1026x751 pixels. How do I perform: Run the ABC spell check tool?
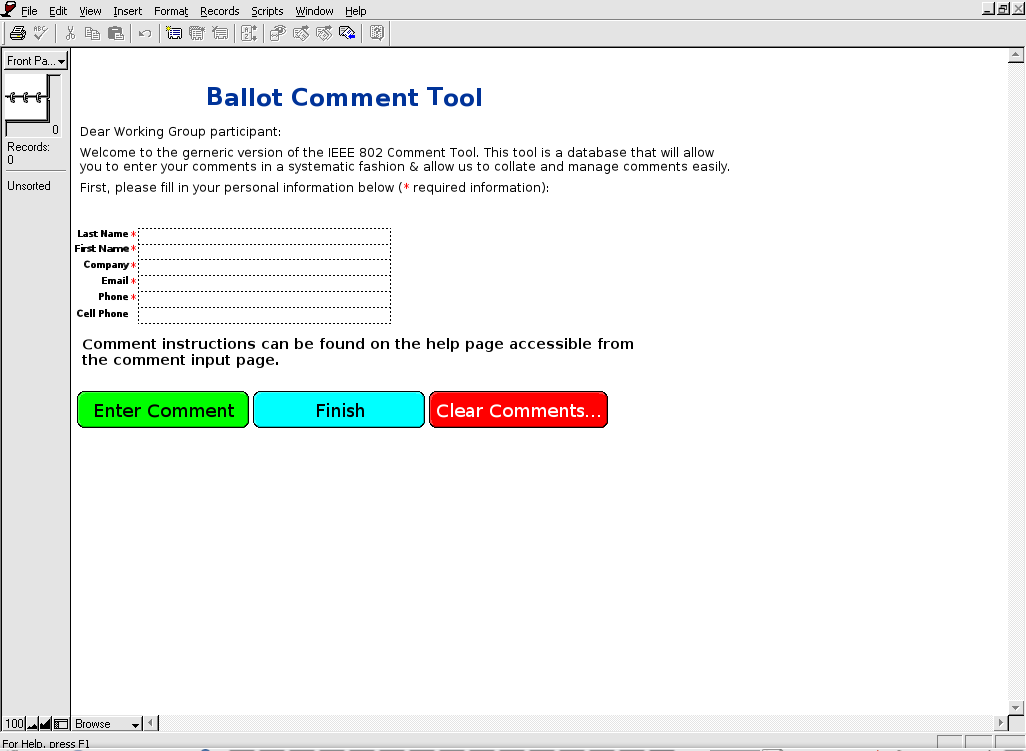click(41, 33)
